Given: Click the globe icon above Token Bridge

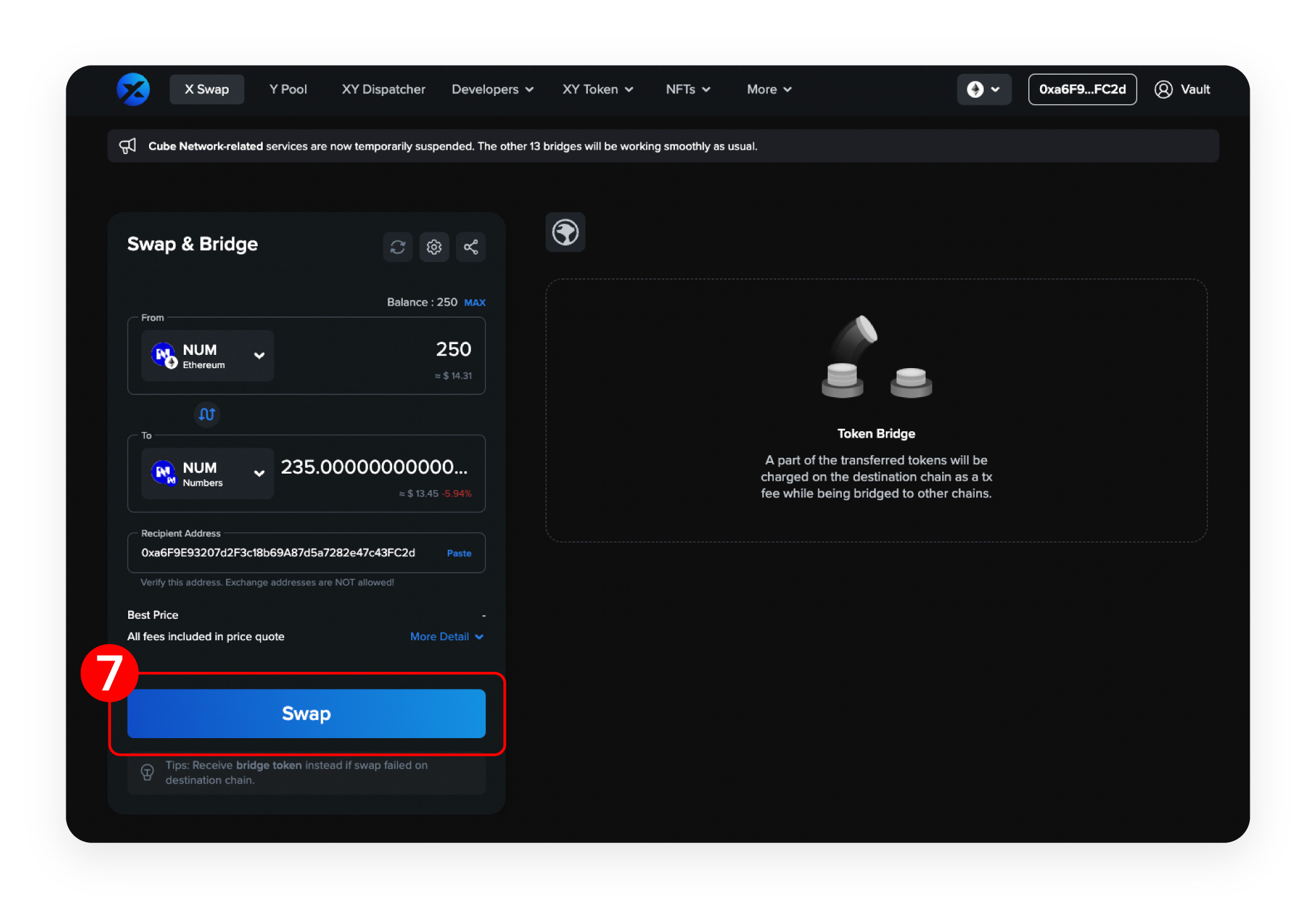Looking at the screenshot, I should [x=565, y=232].
